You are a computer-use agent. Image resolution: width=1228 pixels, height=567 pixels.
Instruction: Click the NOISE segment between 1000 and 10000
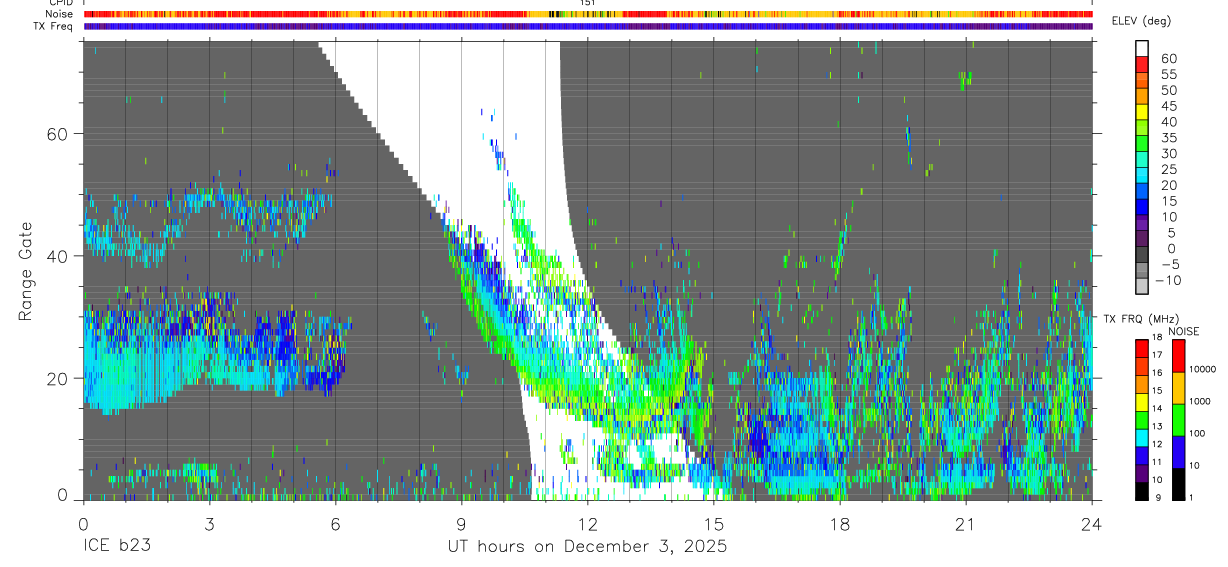[1178, 387]
